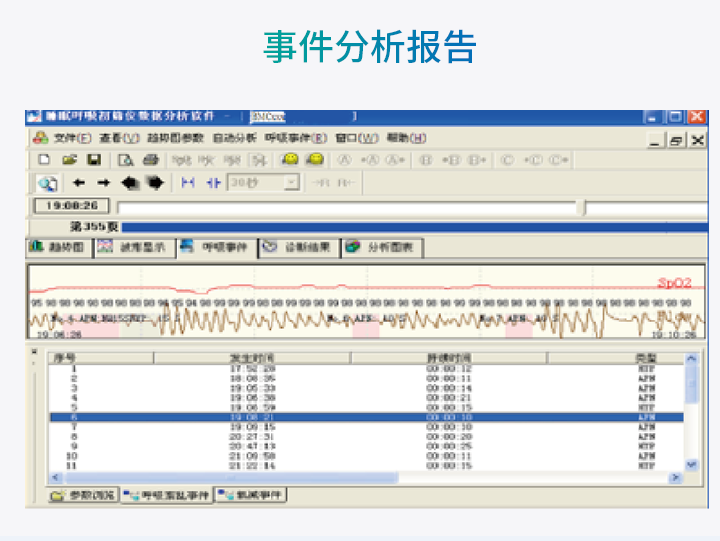
Task: Switch to the 分析图表 tab
Action: point(382,248)
